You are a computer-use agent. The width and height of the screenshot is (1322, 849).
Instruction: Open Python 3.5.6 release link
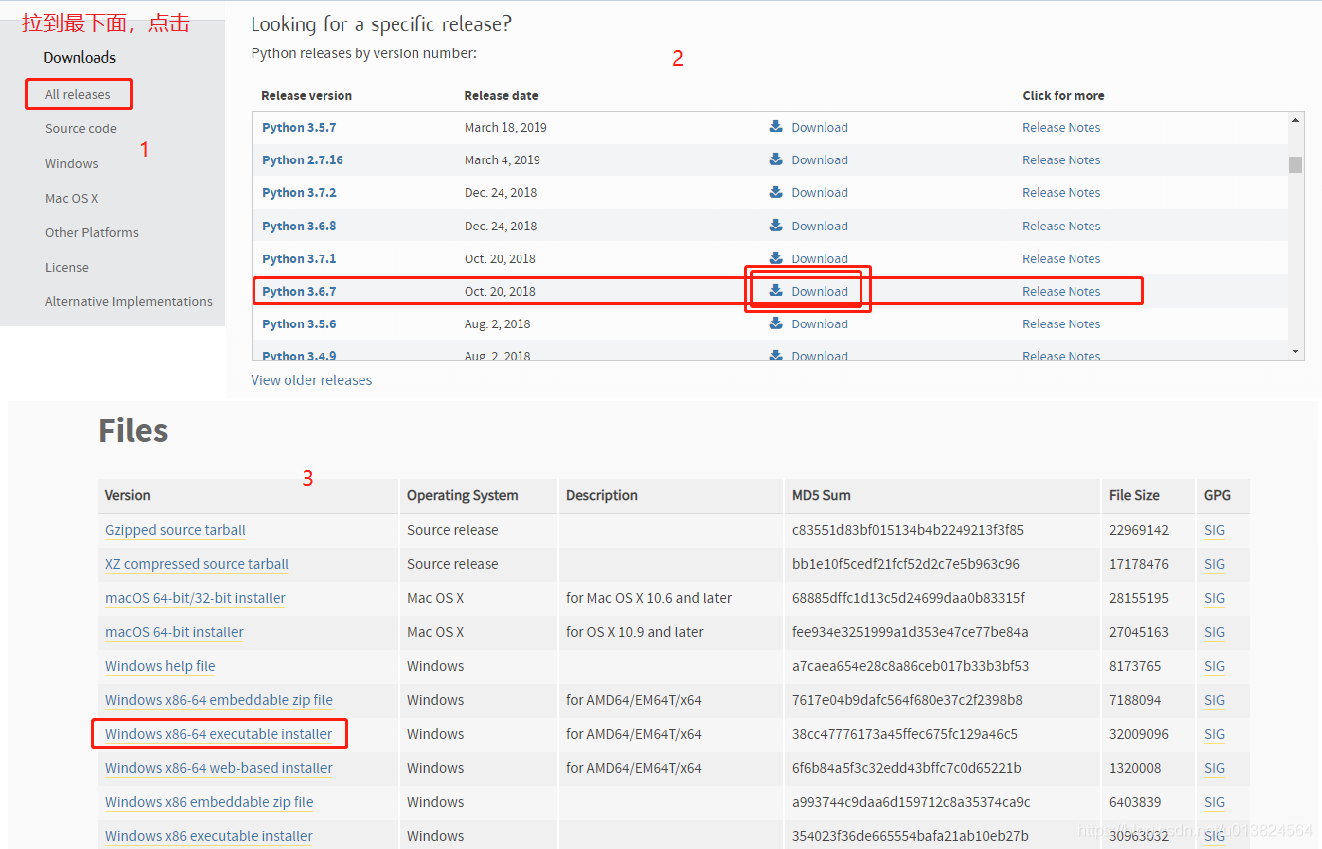pos(299,324)
